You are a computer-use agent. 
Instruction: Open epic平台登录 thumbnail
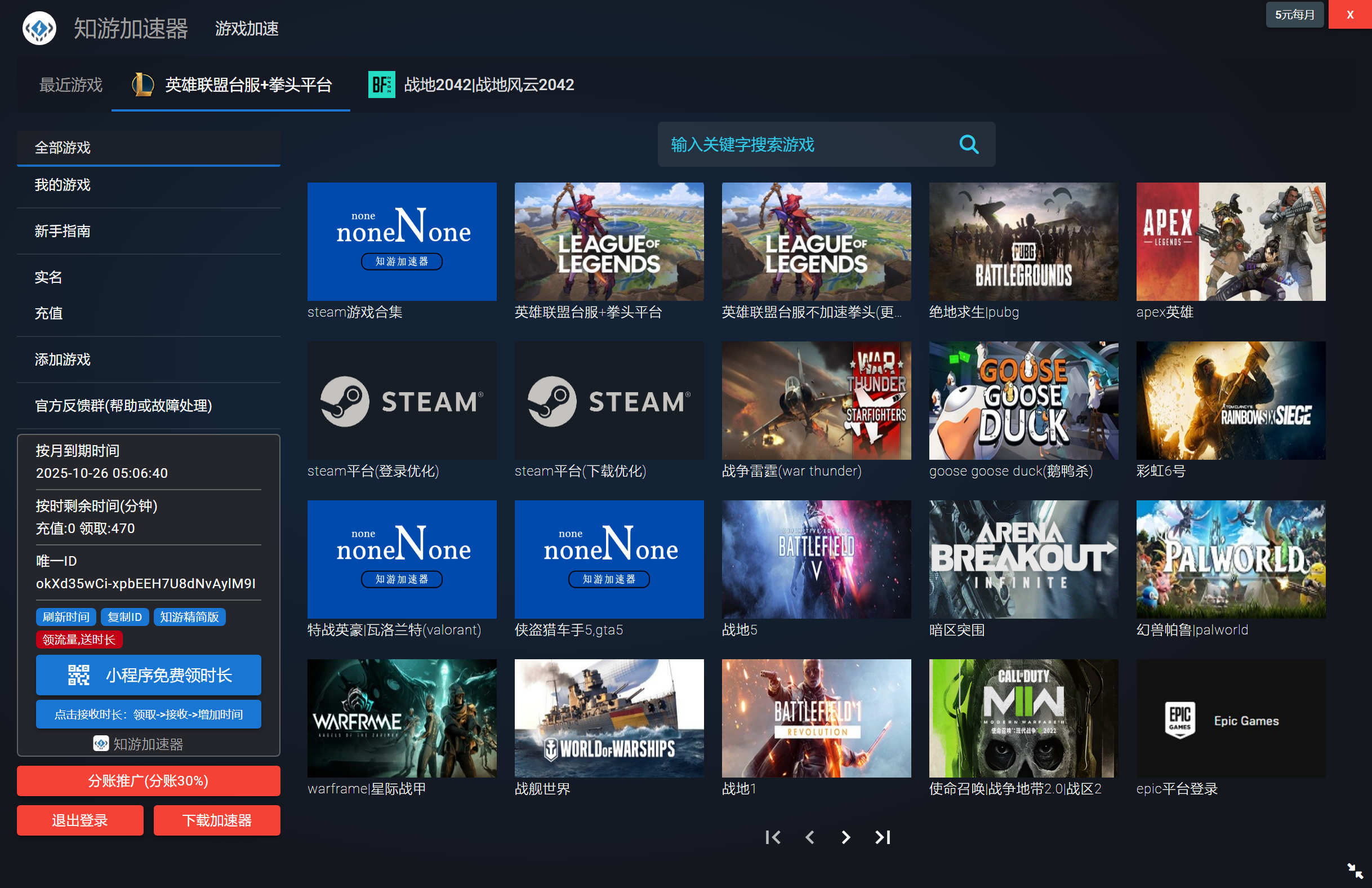pyautogui.click(x=1231, y=718)
